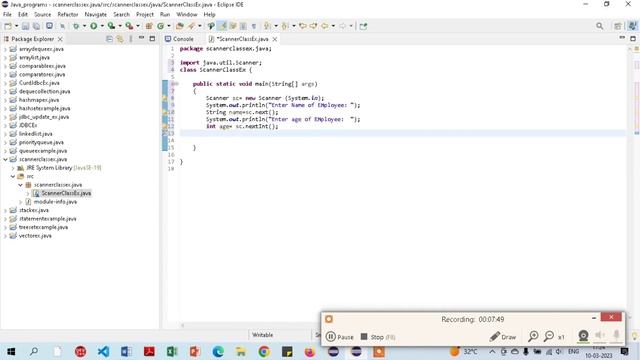Open the Source menu

point(42,14)
